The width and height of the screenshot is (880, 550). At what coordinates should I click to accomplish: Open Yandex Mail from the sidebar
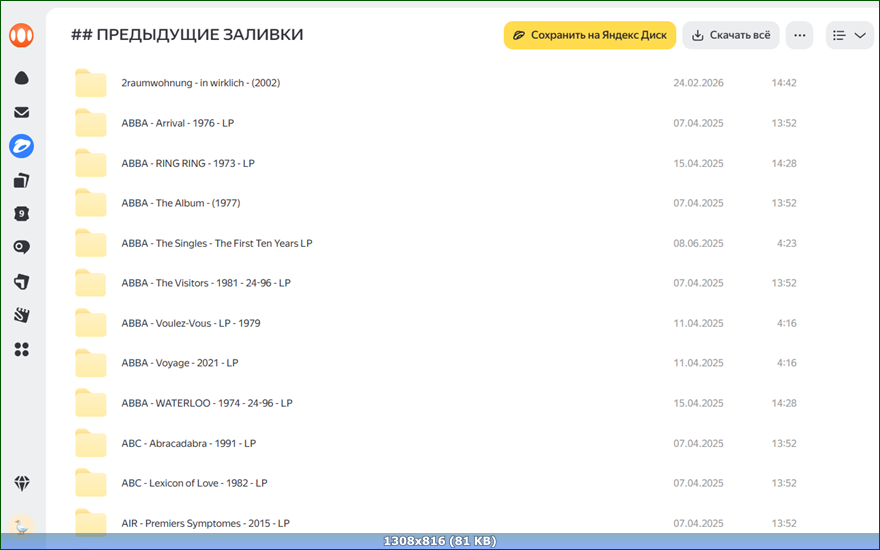[21, 112]
